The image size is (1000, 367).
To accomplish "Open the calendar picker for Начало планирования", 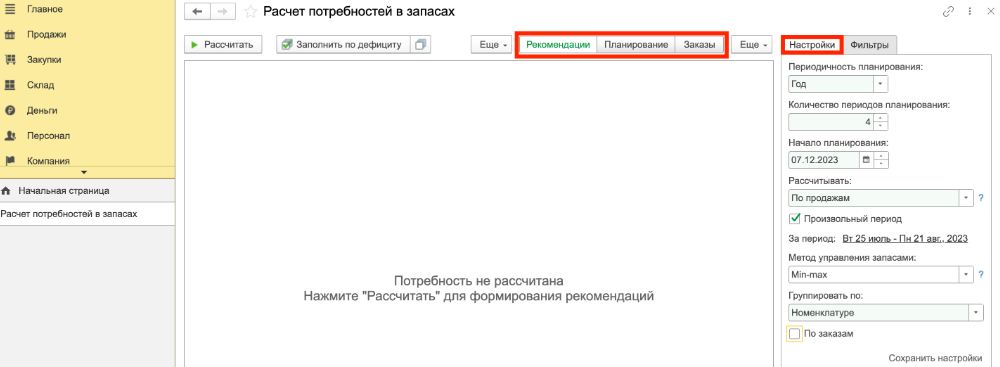I will pyautogui.click(x=866, y=160).
